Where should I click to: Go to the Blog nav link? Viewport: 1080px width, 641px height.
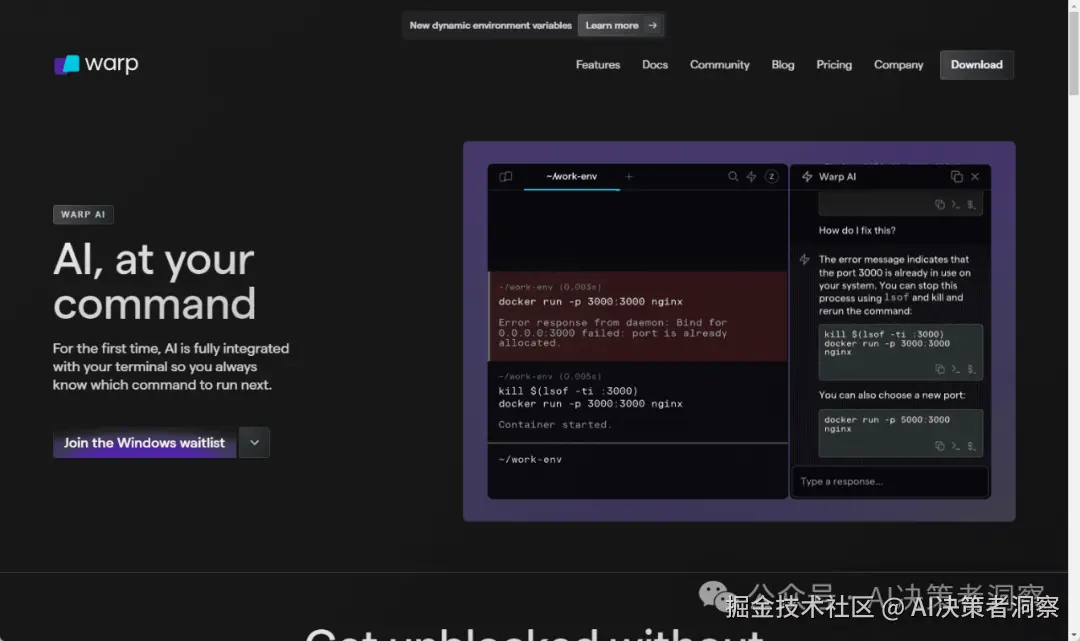(782, 65)
